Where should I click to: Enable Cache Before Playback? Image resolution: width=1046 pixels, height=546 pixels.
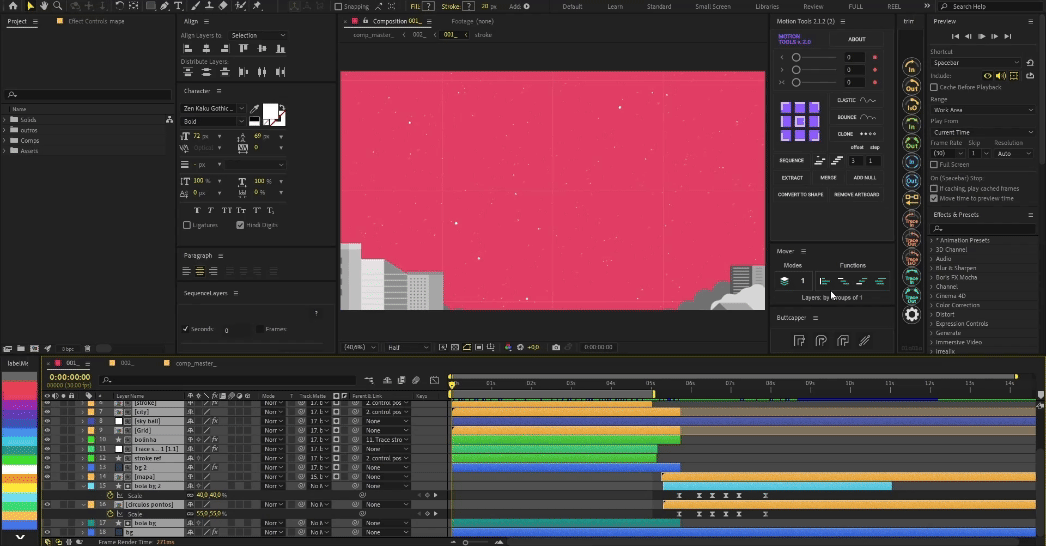pyautogui.click(x=934, y=87)
